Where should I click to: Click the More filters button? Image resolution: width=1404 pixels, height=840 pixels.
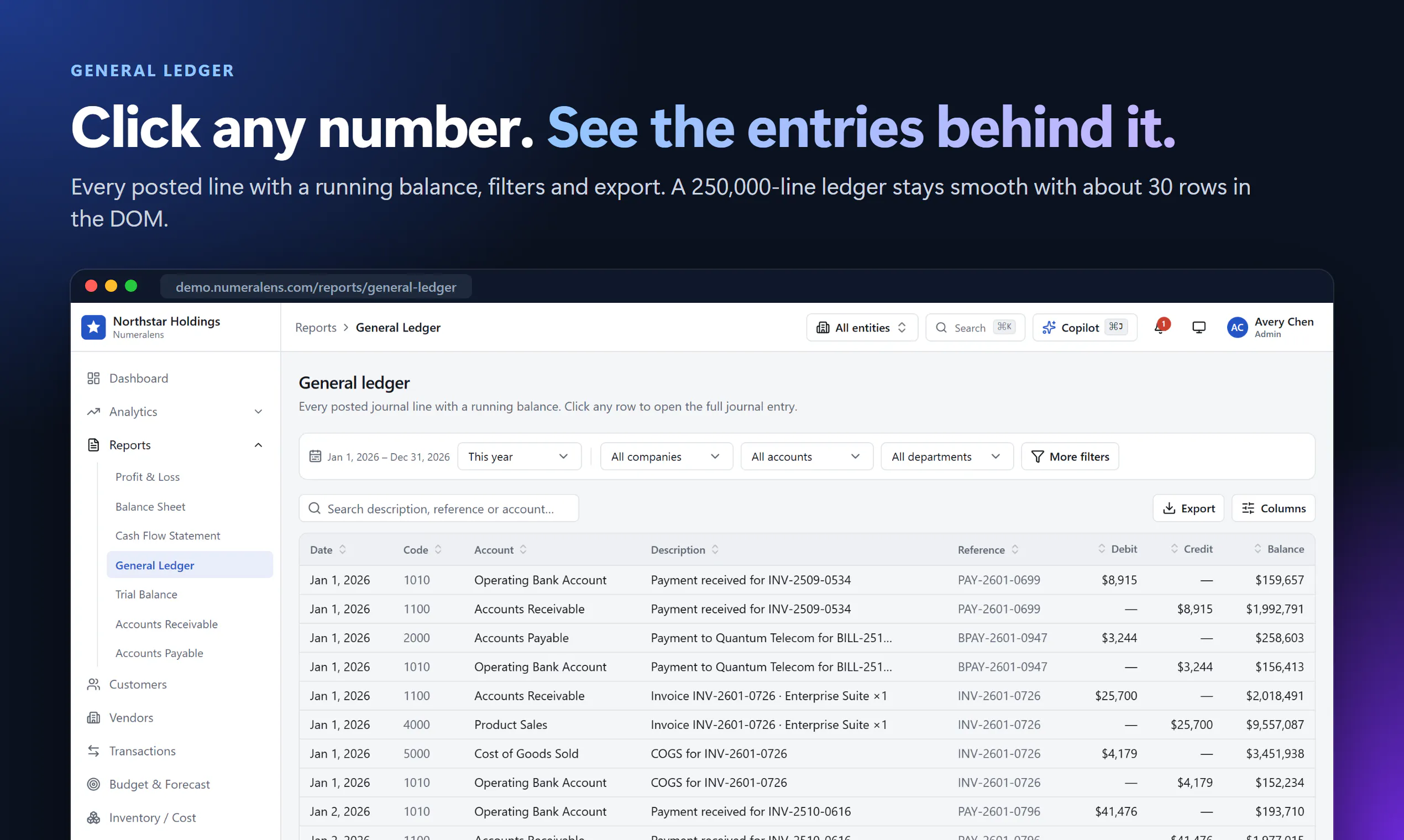click(x=1070, y=456)
